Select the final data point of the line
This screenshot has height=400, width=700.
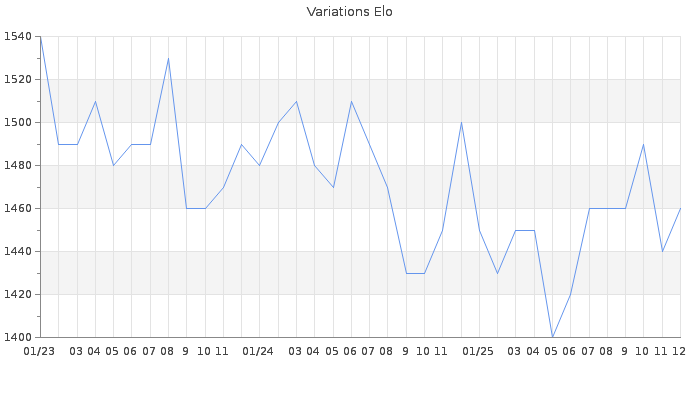680,208
